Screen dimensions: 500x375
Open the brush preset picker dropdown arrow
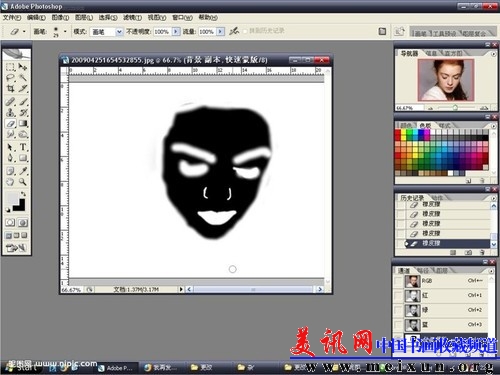click(x=65, y=32)
